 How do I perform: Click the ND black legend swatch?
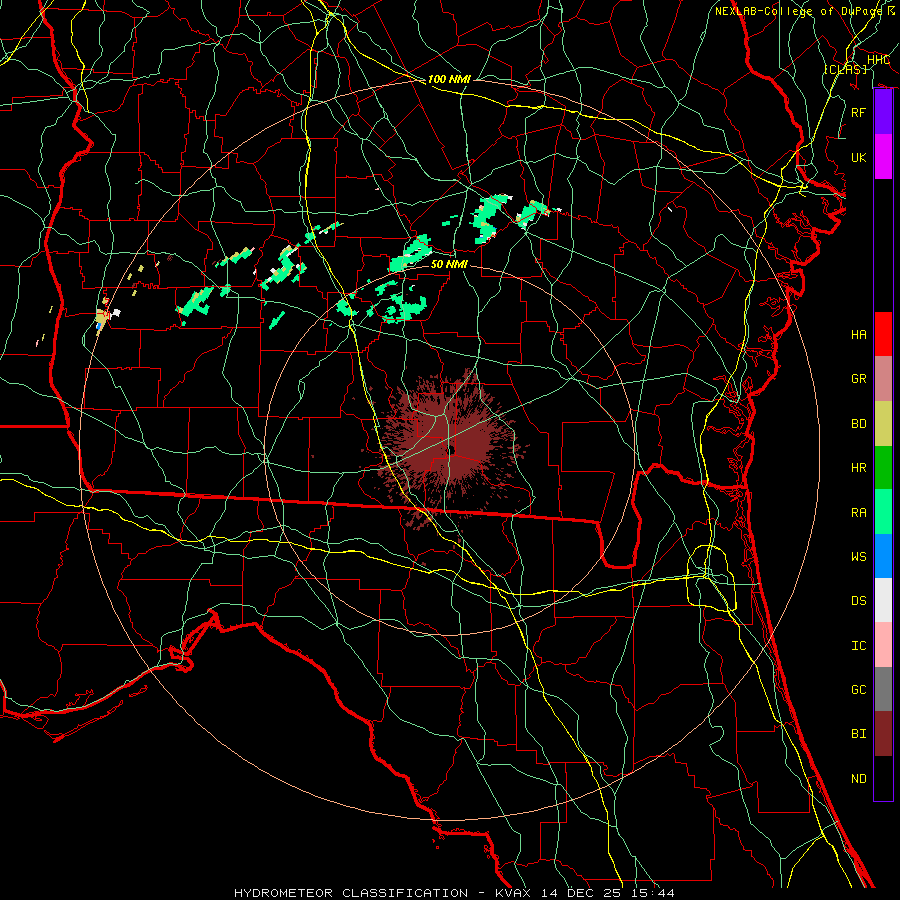pyautogui.click(x=883, y=778)
